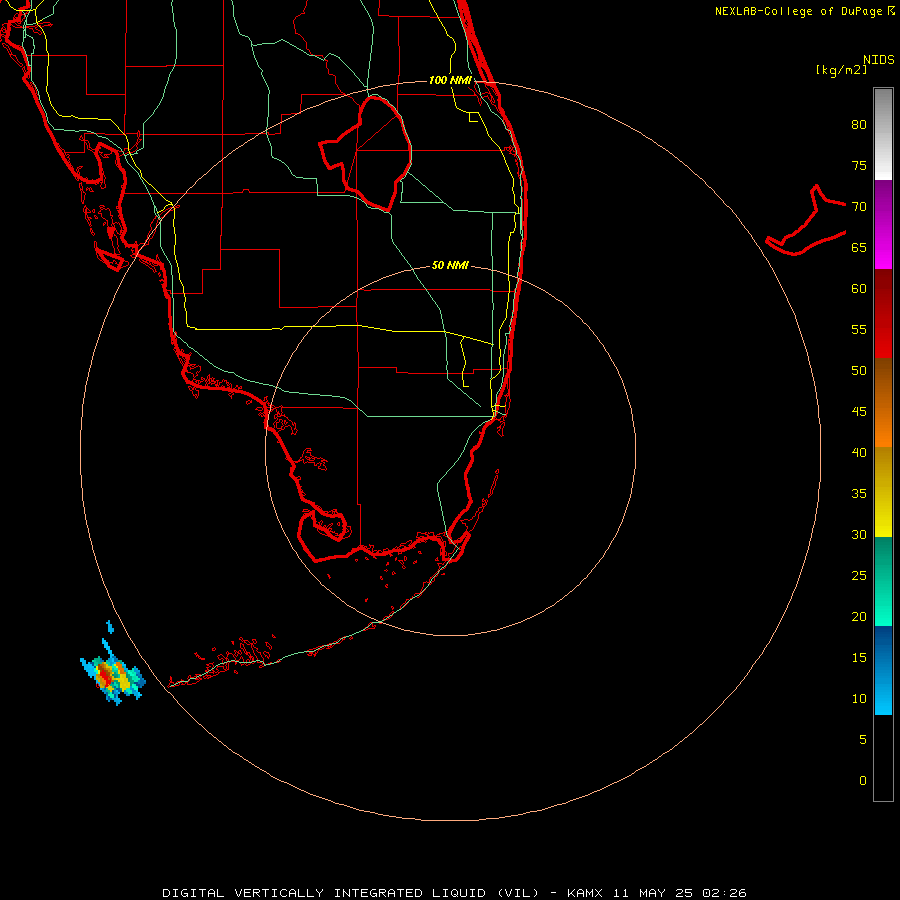
Task: Pick the black bottom color bar segment
Action: 883,758
